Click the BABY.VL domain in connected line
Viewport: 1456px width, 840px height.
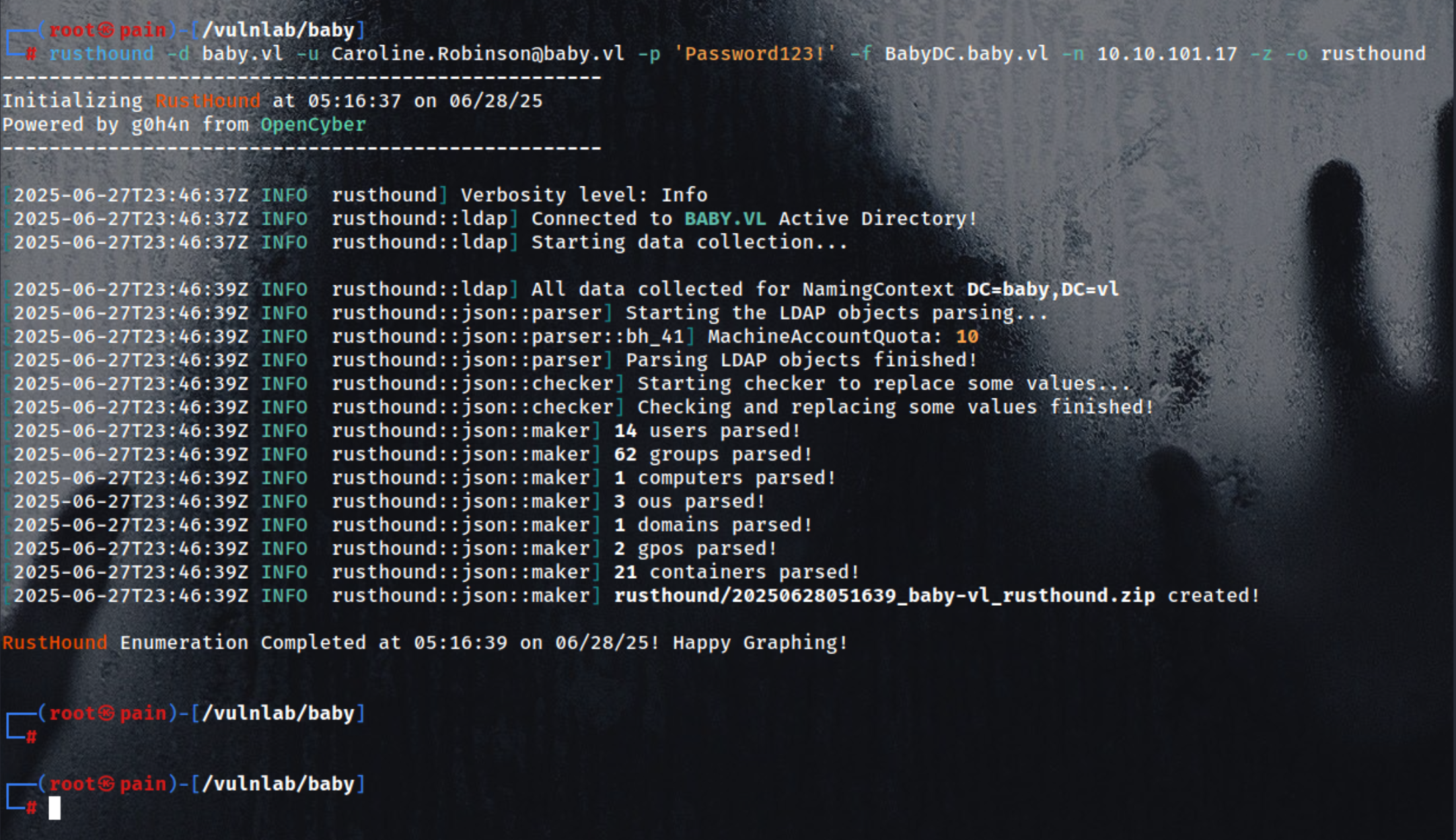tap(725, 219)
